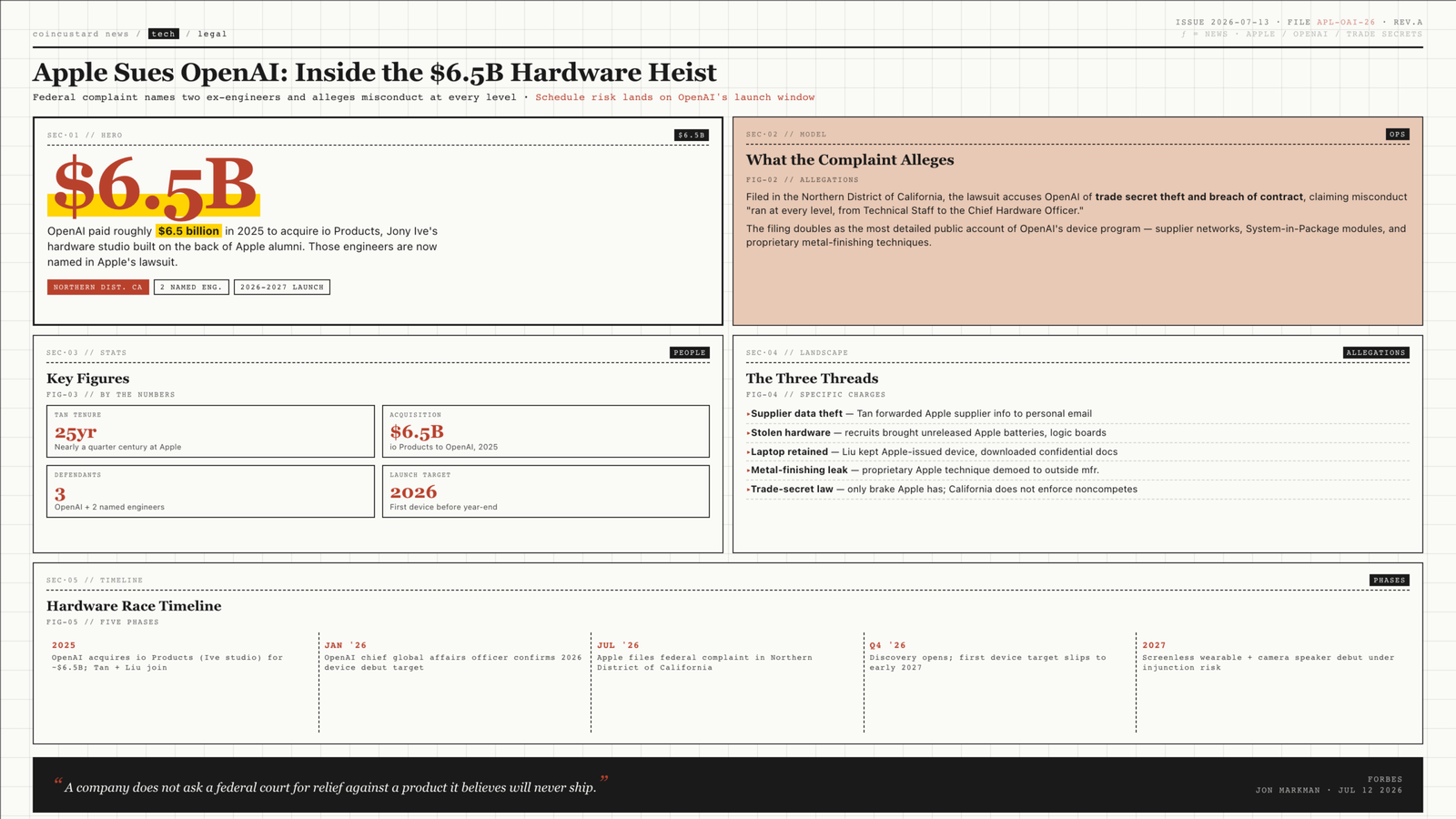Click the PHASES badge in SEC-05
1456x819 pixels.
pos(1390,580)
